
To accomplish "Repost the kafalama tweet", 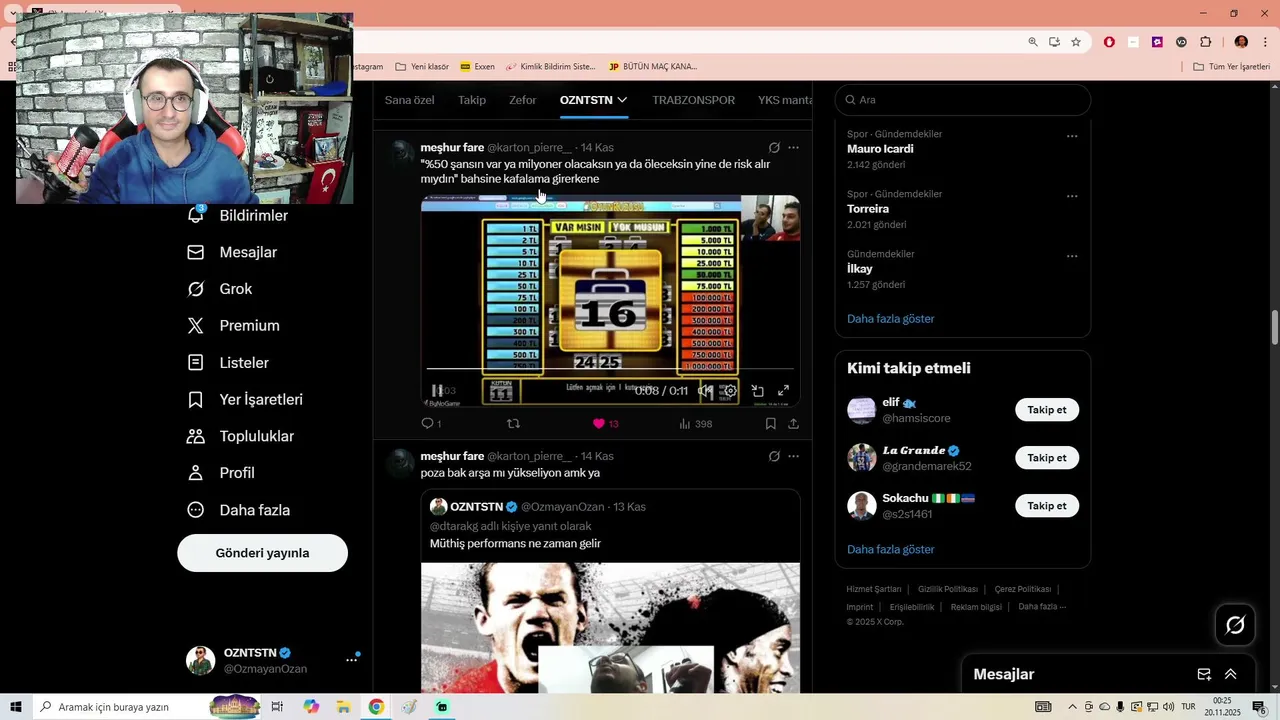I will point(513,424).
